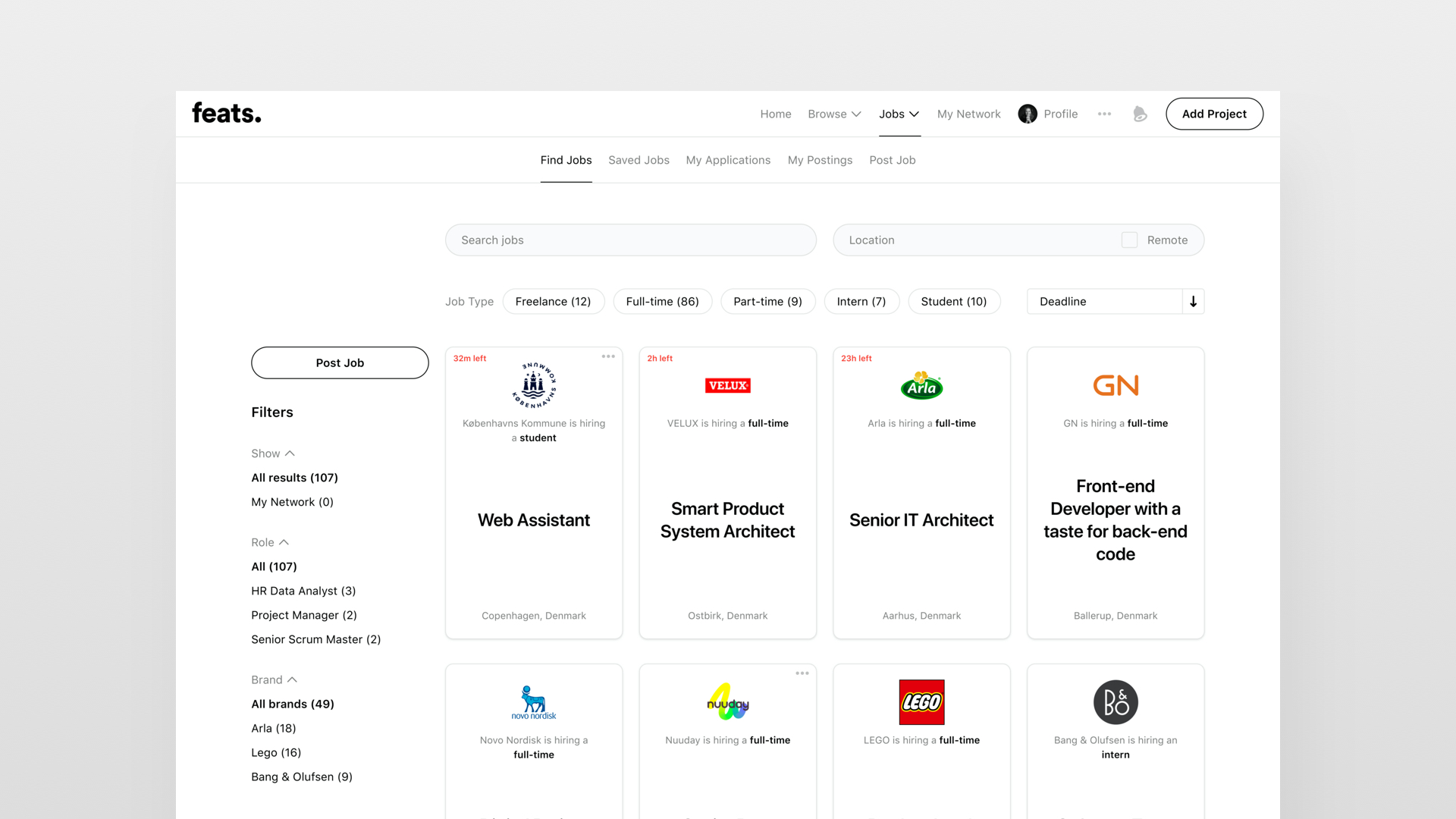Screen dimensions: 1456x819
Task: Click the Københavns Kommune logo
Action: (534, 385)
